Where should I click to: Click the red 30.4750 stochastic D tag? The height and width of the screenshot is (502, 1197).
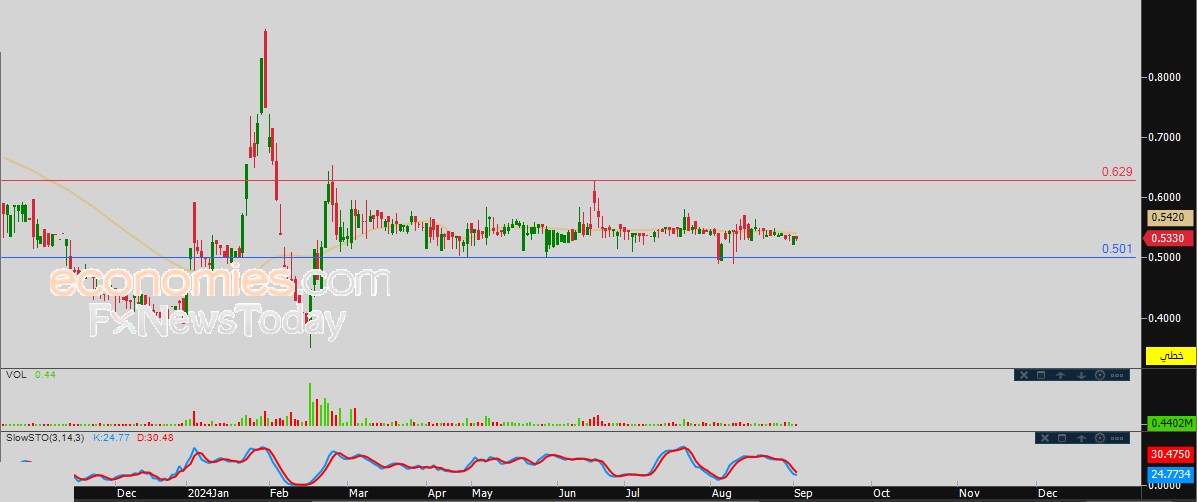(x=1171, y=454)
